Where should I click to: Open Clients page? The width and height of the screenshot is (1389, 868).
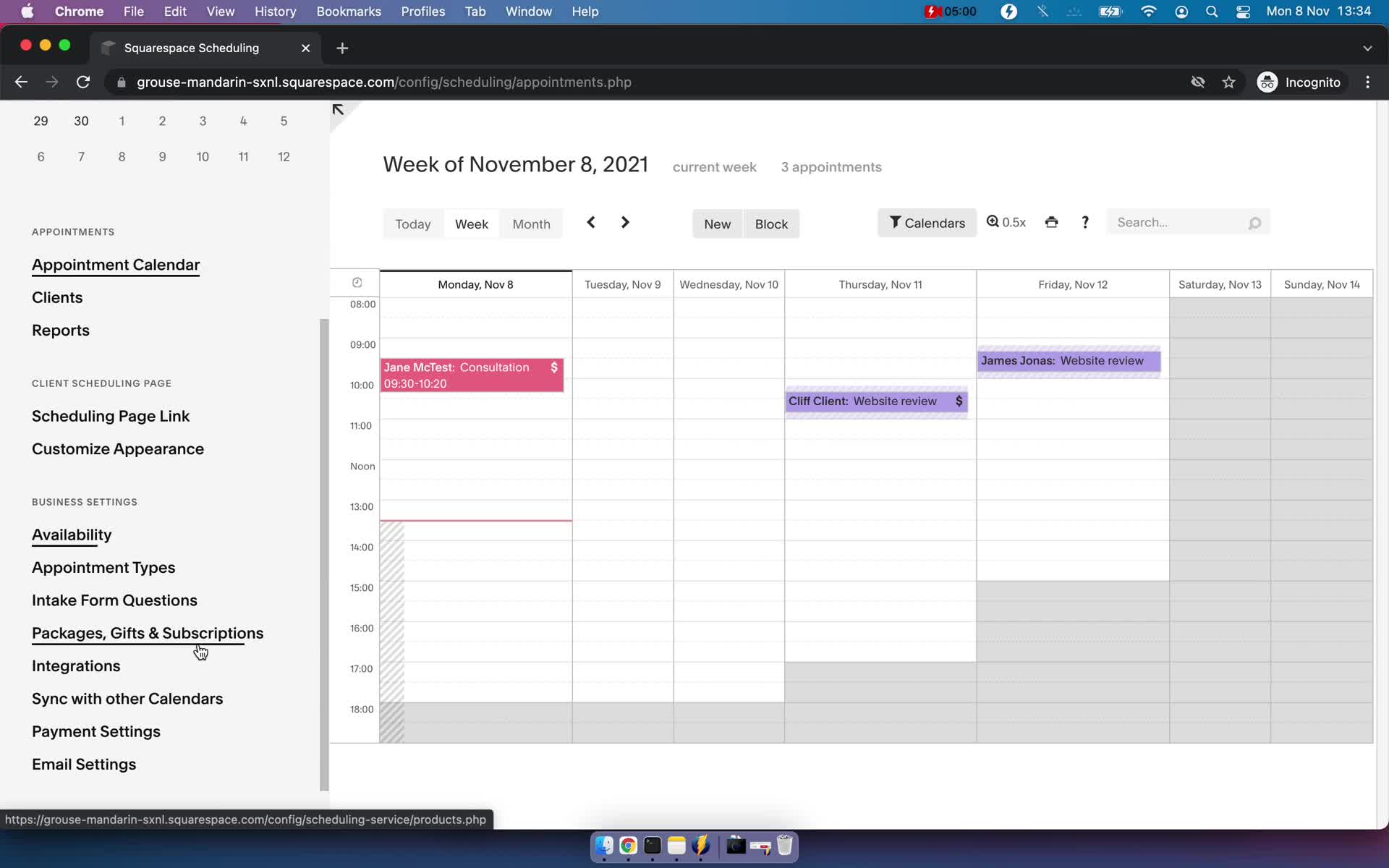click(x=57, y=297)
